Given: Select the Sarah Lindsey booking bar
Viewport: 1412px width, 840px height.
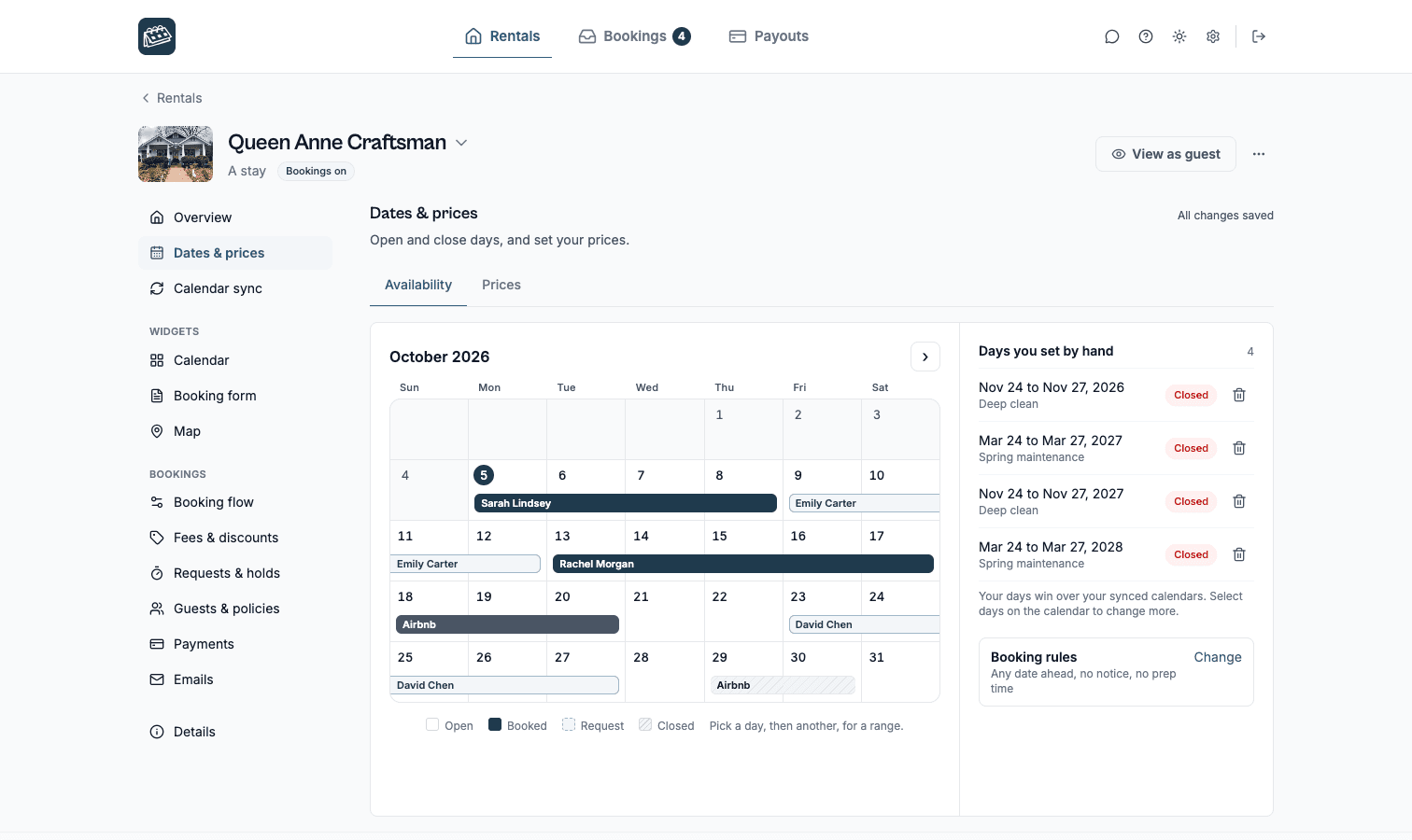Looking at the screenshot, I should (626, 503).
